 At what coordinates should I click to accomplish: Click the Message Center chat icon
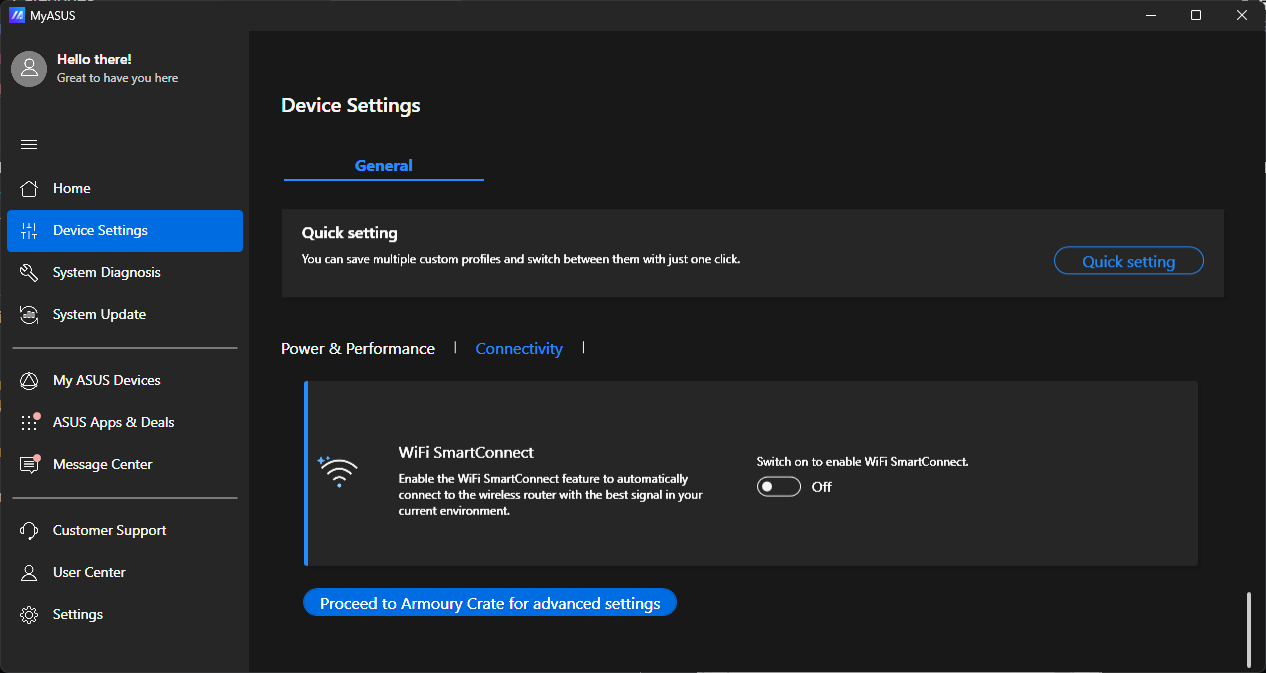[29, 464]
